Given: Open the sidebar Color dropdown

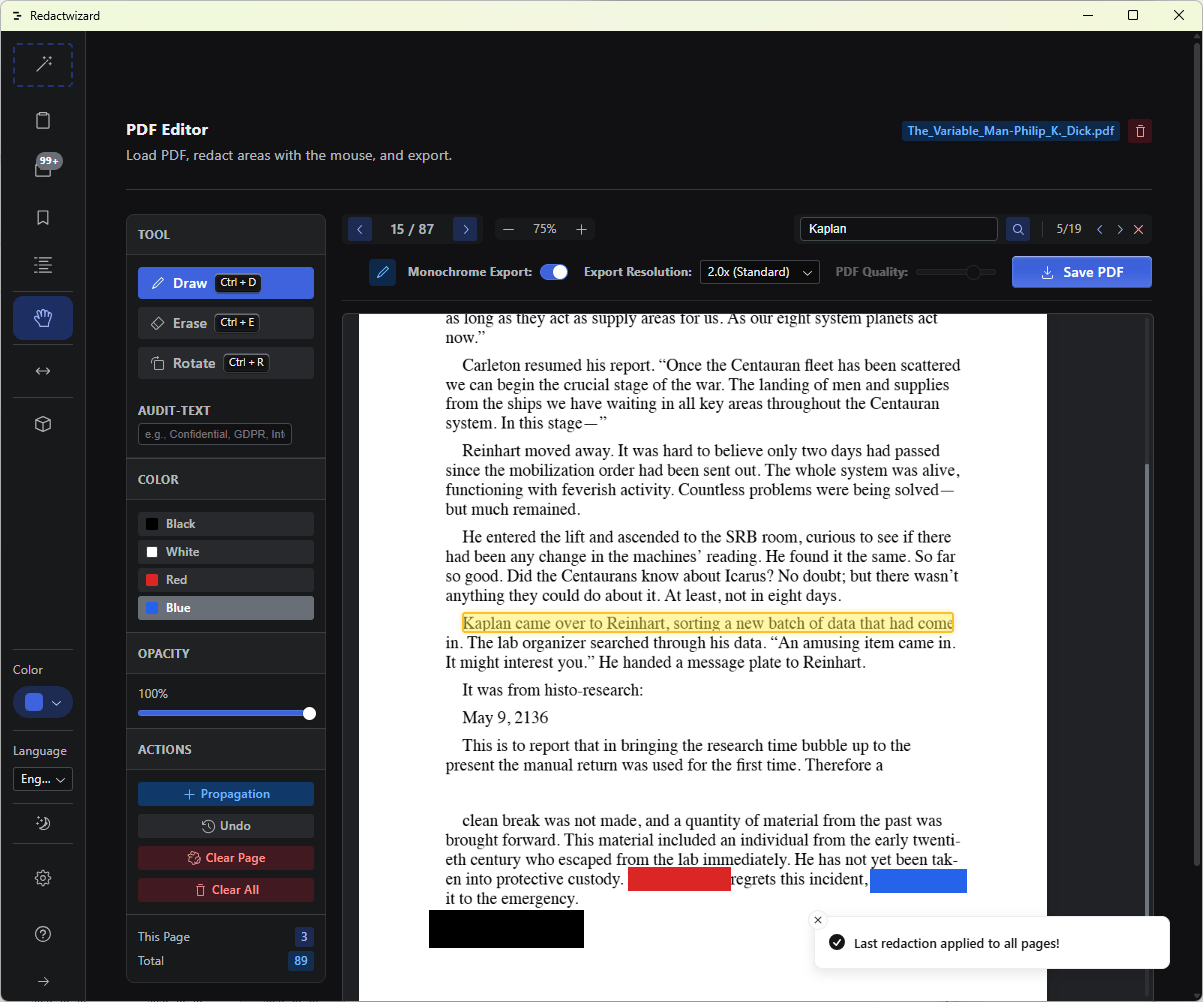Looking at the screenshot, I should [43, 702].
